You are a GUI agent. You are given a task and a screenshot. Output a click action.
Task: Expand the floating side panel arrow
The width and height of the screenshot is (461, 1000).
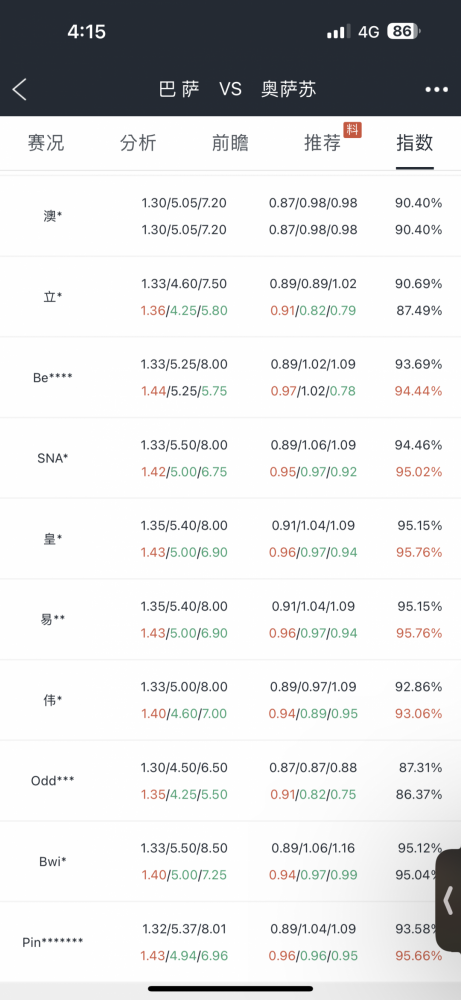(x=448, y=901)
